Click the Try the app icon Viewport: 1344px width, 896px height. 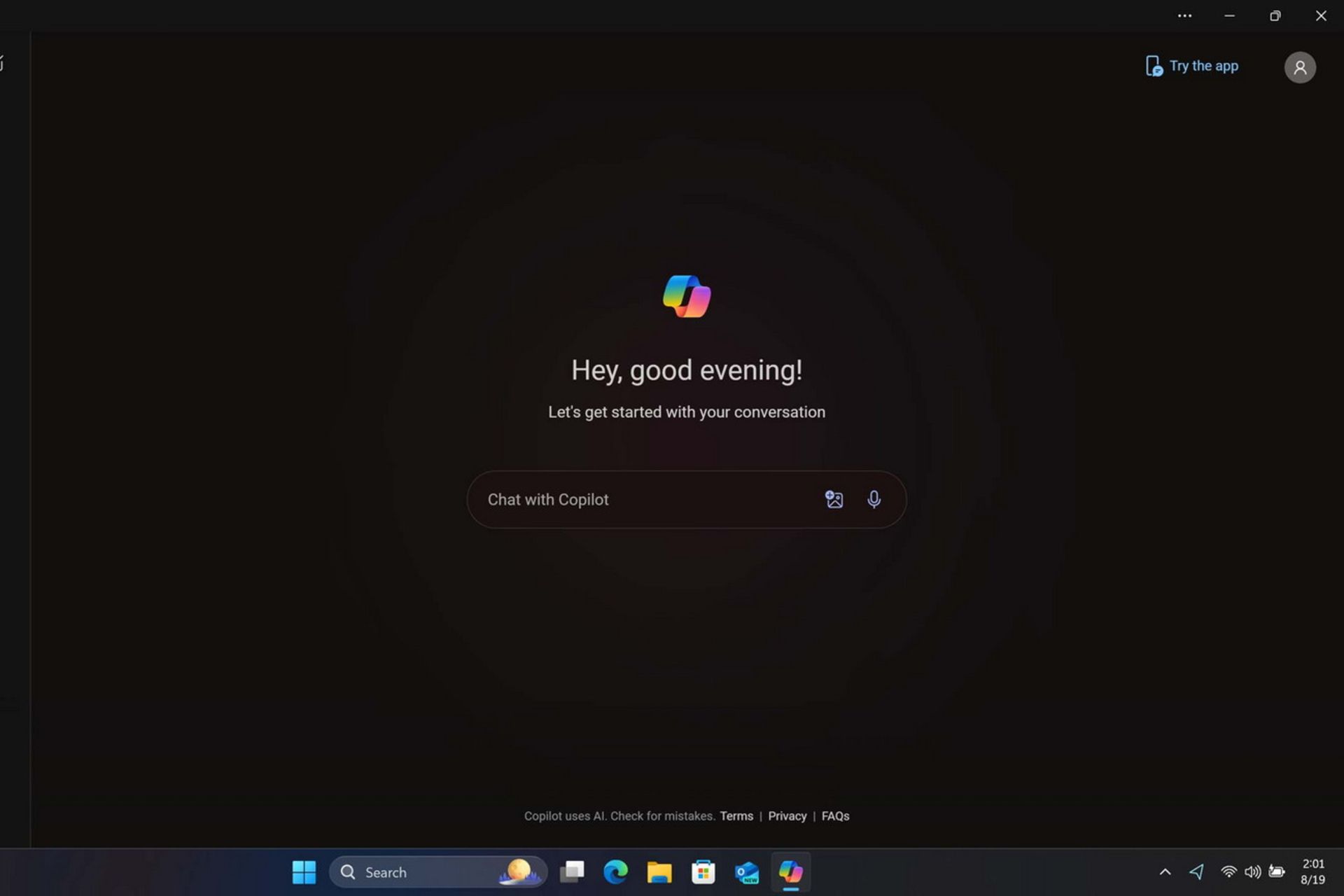pos(1153,66)
